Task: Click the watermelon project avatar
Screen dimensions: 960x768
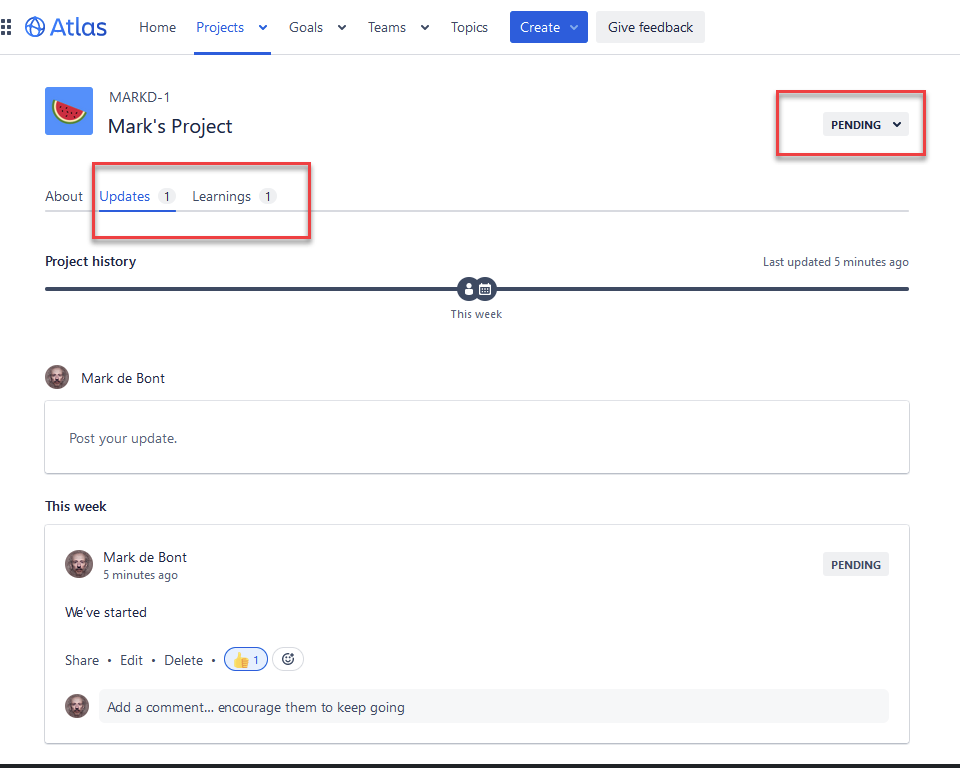Action: (x=68, y=111)
